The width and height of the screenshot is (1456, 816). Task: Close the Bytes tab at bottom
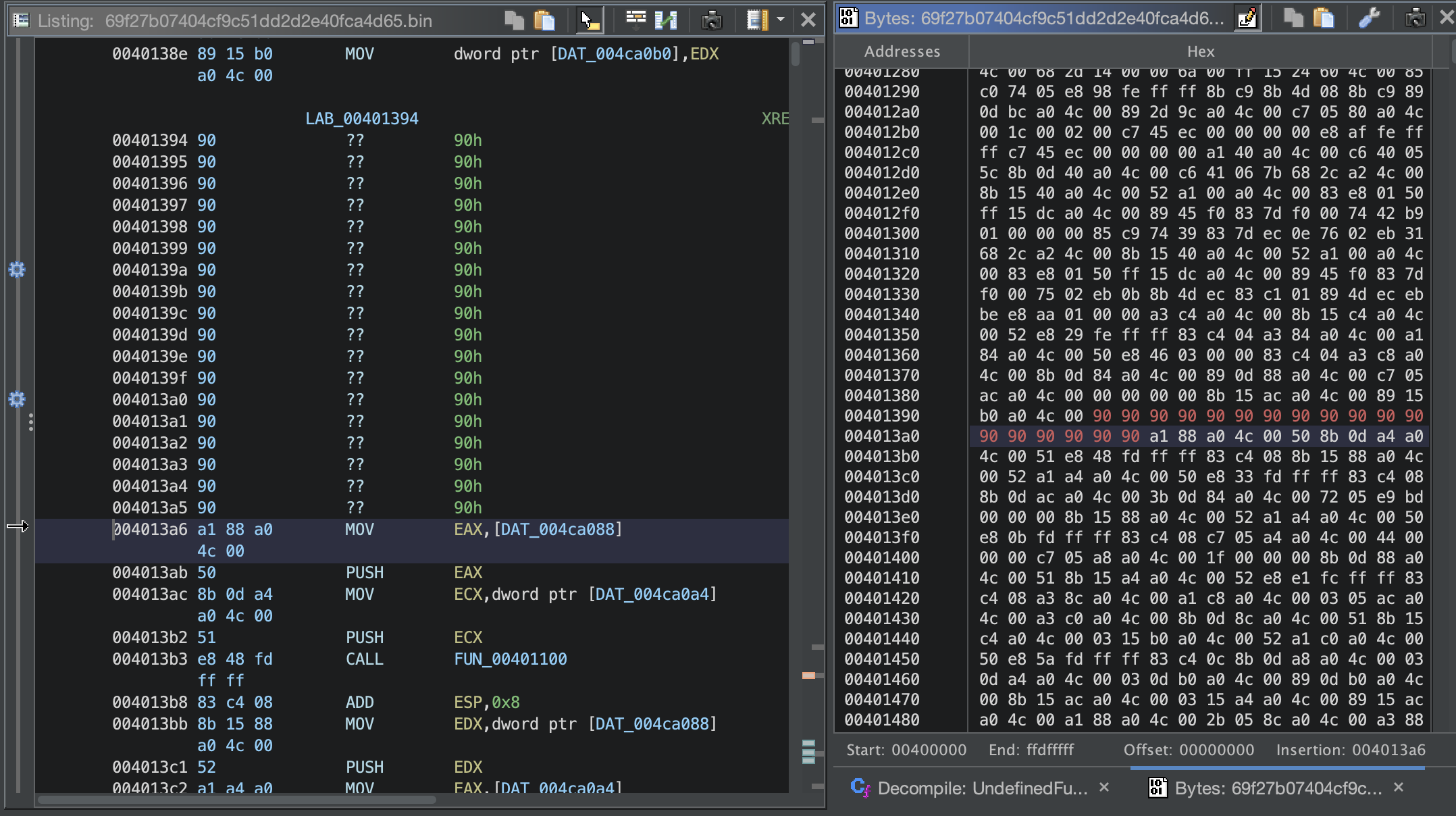(x=1399, y=787)
